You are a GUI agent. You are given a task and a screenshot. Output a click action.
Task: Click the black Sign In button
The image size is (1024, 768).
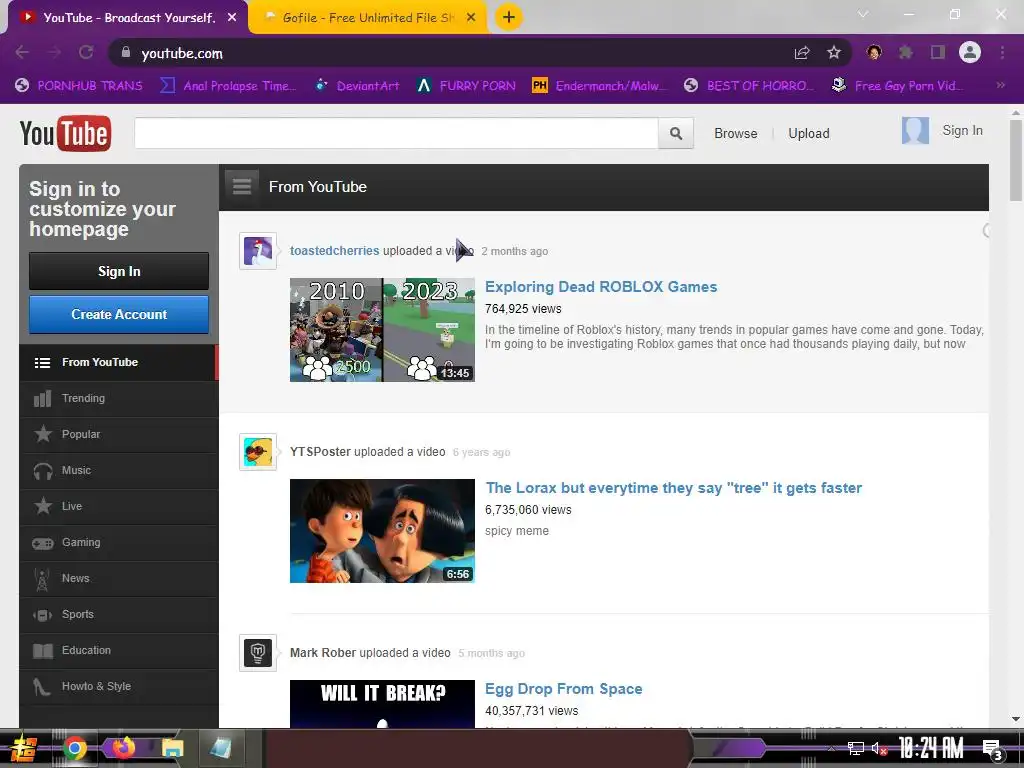click(x=119, y=271)
